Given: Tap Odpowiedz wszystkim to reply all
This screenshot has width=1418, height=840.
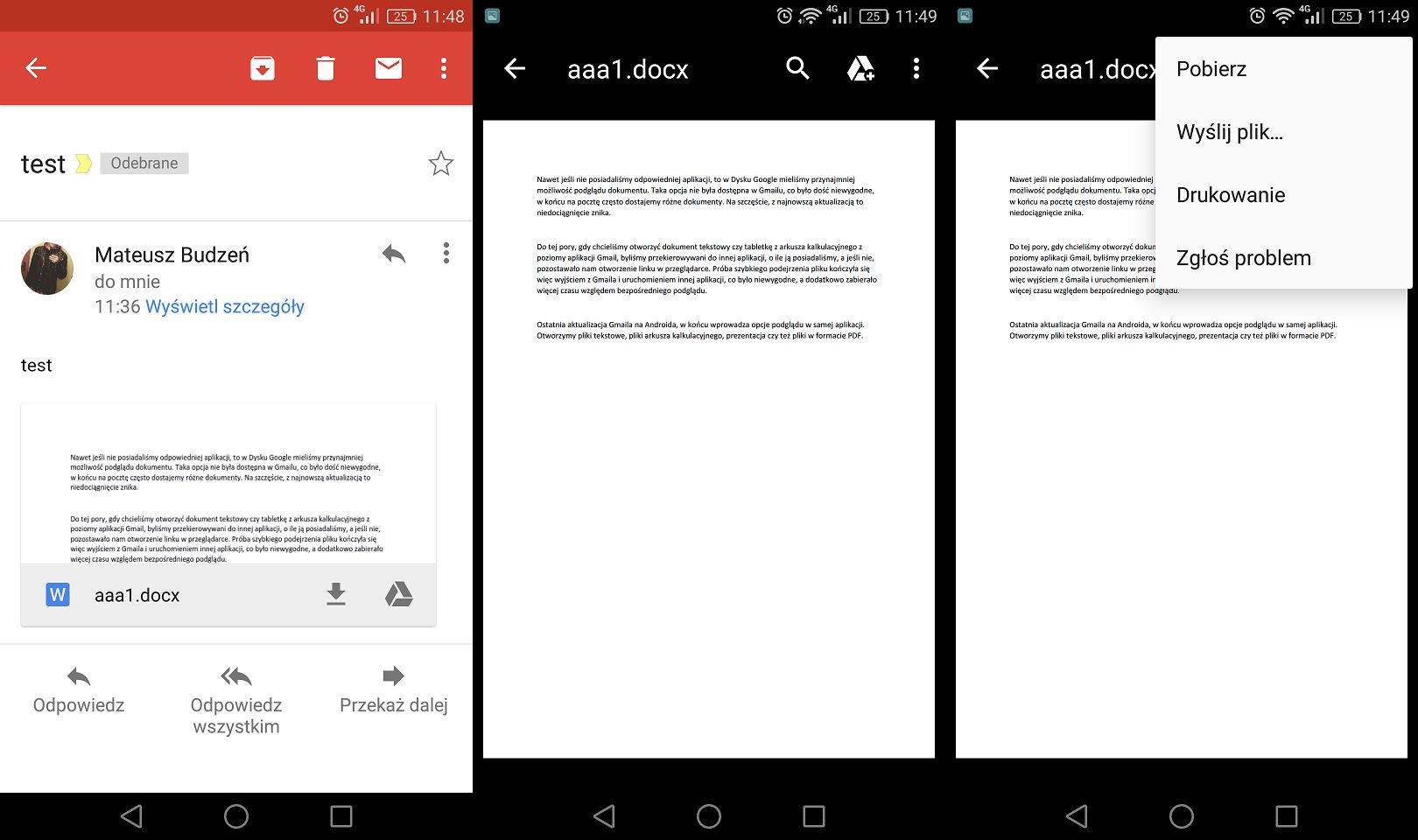Looking at the screenshot, I should point(236,701).
